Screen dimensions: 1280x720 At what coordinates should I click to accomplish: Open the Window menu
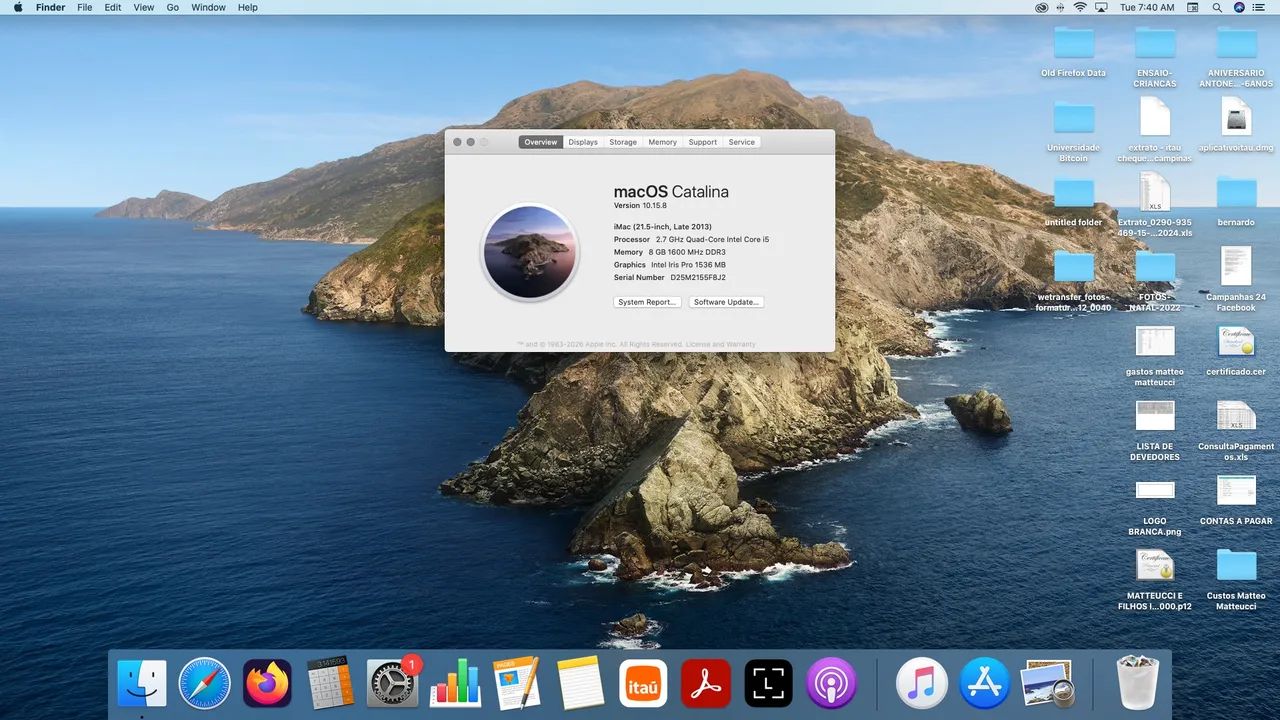coord(208,7)
